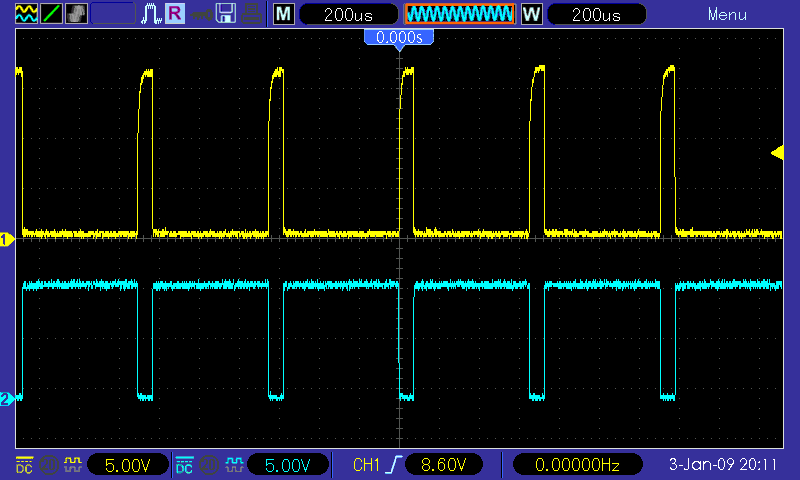The height and width of the screenshot is (480, 800).
Task: Click the M main timebase icon
Action: tap(284, 14)
